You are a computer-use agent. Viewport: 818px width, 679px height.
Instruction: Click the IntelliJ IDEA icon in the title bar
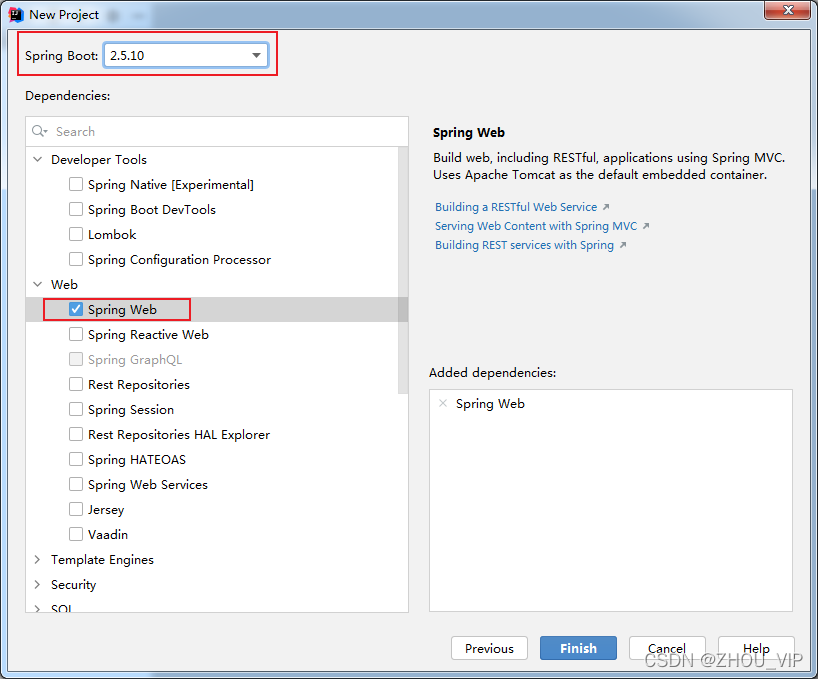coord(16,15)
